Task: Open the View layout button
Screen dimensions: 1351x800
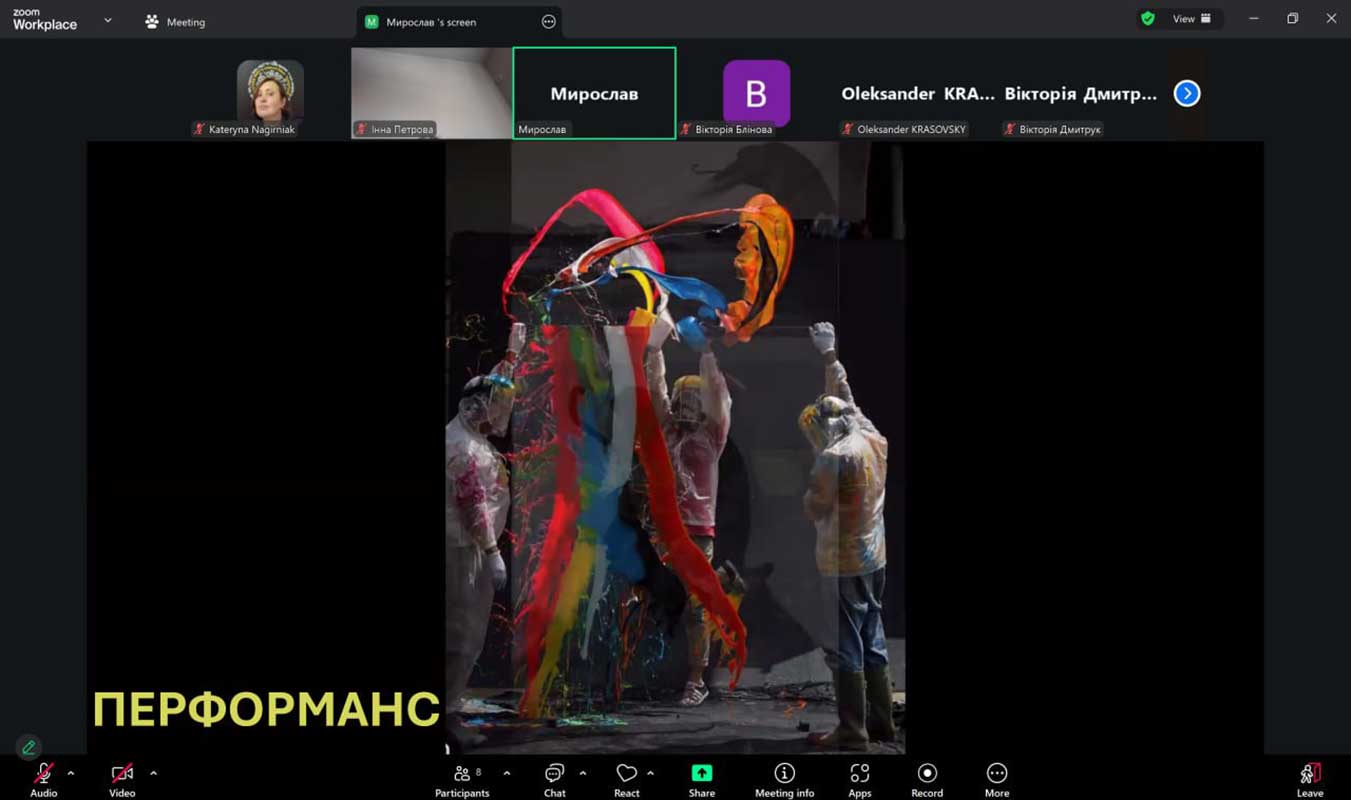Action: coord(1191,19)
